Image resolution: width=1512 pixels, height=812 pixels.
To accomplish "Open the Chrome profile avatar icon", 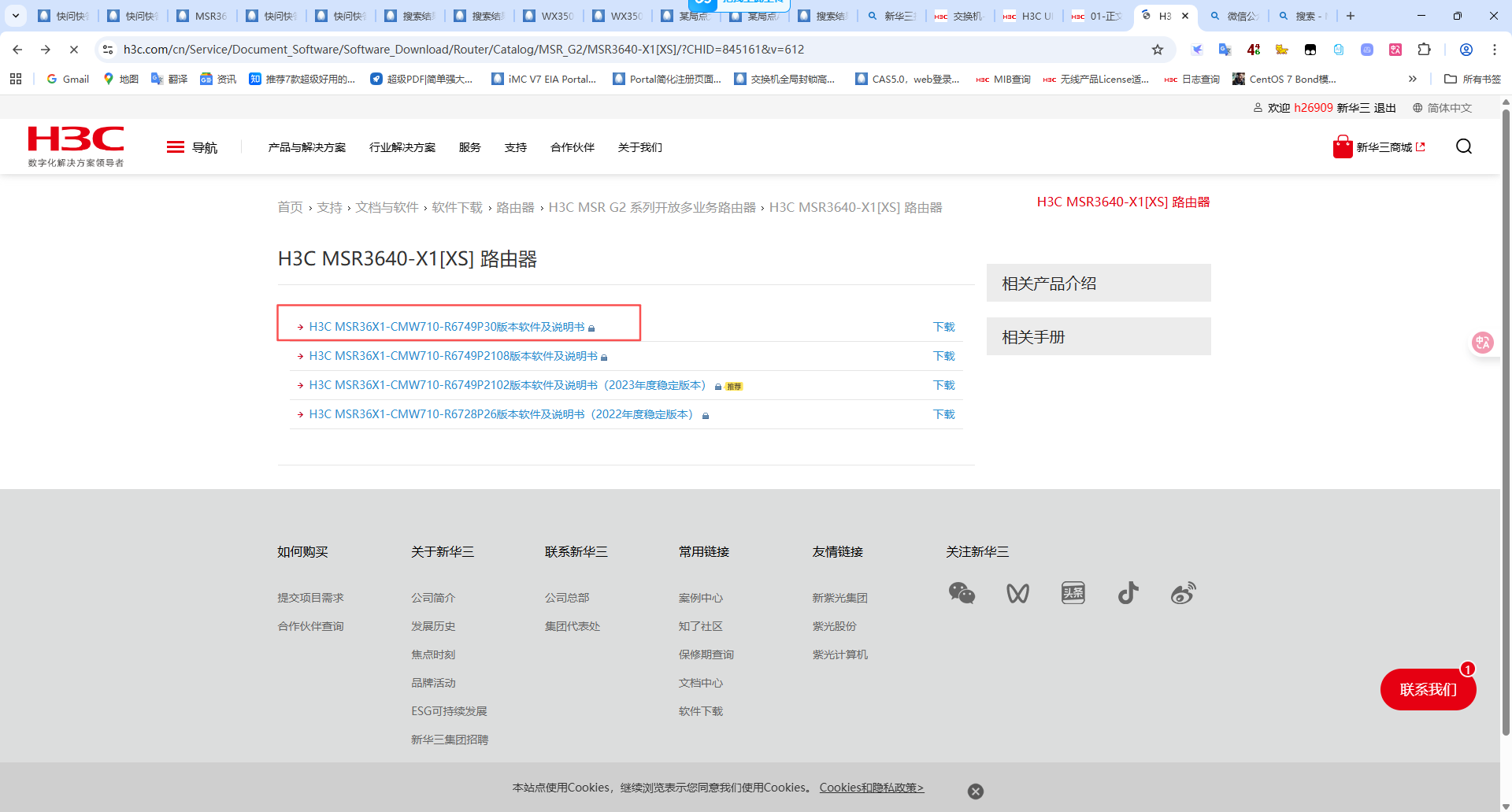I will (x=1466, y=50).
